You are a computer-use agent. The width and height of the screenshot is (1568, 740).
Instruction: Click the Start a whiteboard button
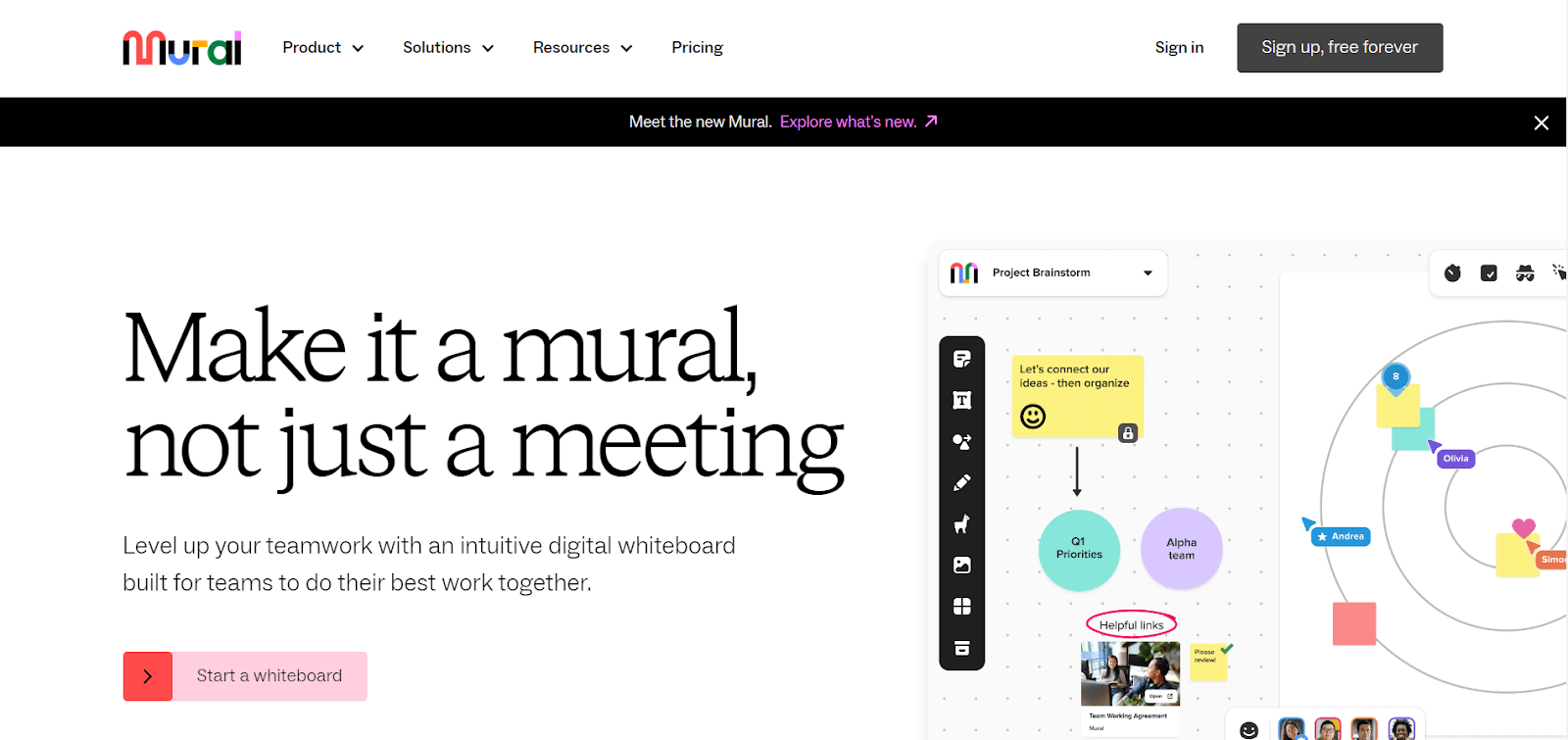click(x=245, y=676)
